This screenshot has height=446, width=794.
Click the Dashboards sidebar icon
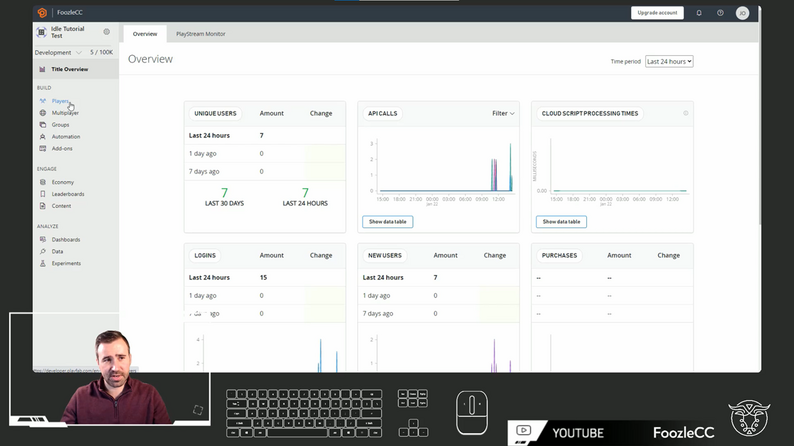coord(43,239)
